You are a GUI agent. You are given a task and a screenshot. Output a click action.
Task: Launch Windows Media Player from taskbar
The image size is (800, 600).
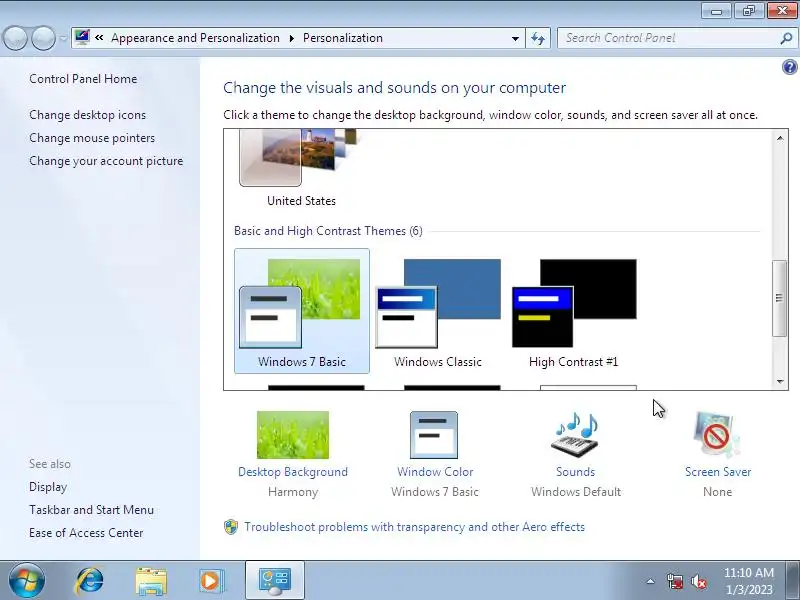(210, 581)
